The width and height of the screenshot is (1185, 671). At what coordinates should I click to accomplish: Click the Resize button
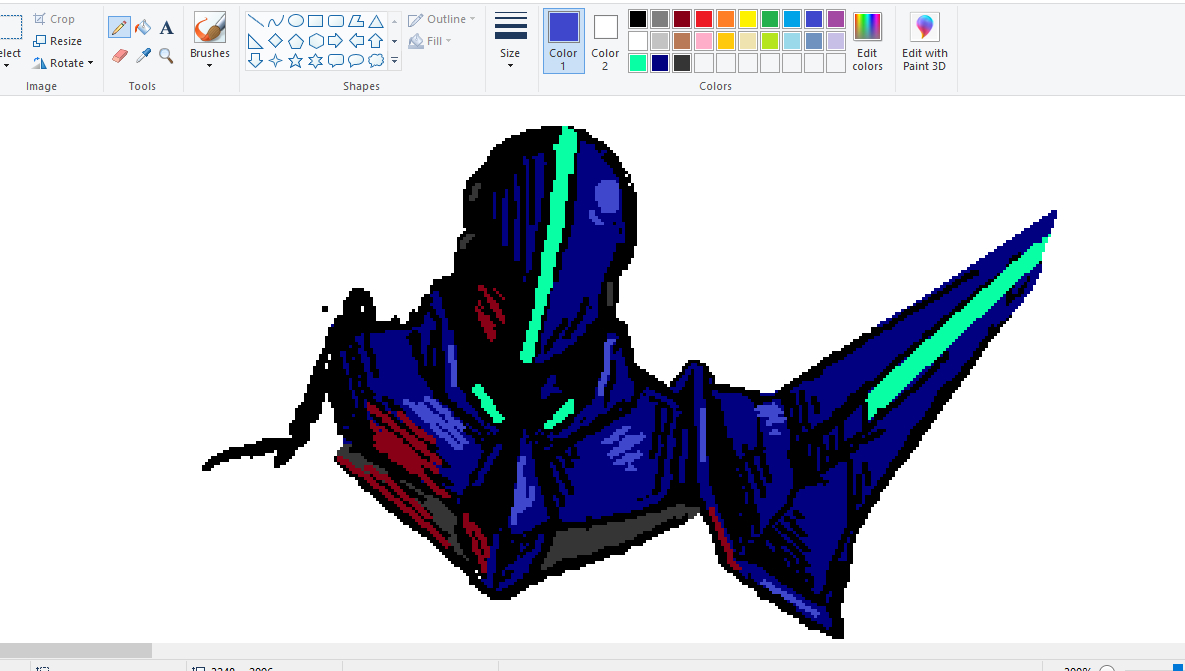point(58,41)
